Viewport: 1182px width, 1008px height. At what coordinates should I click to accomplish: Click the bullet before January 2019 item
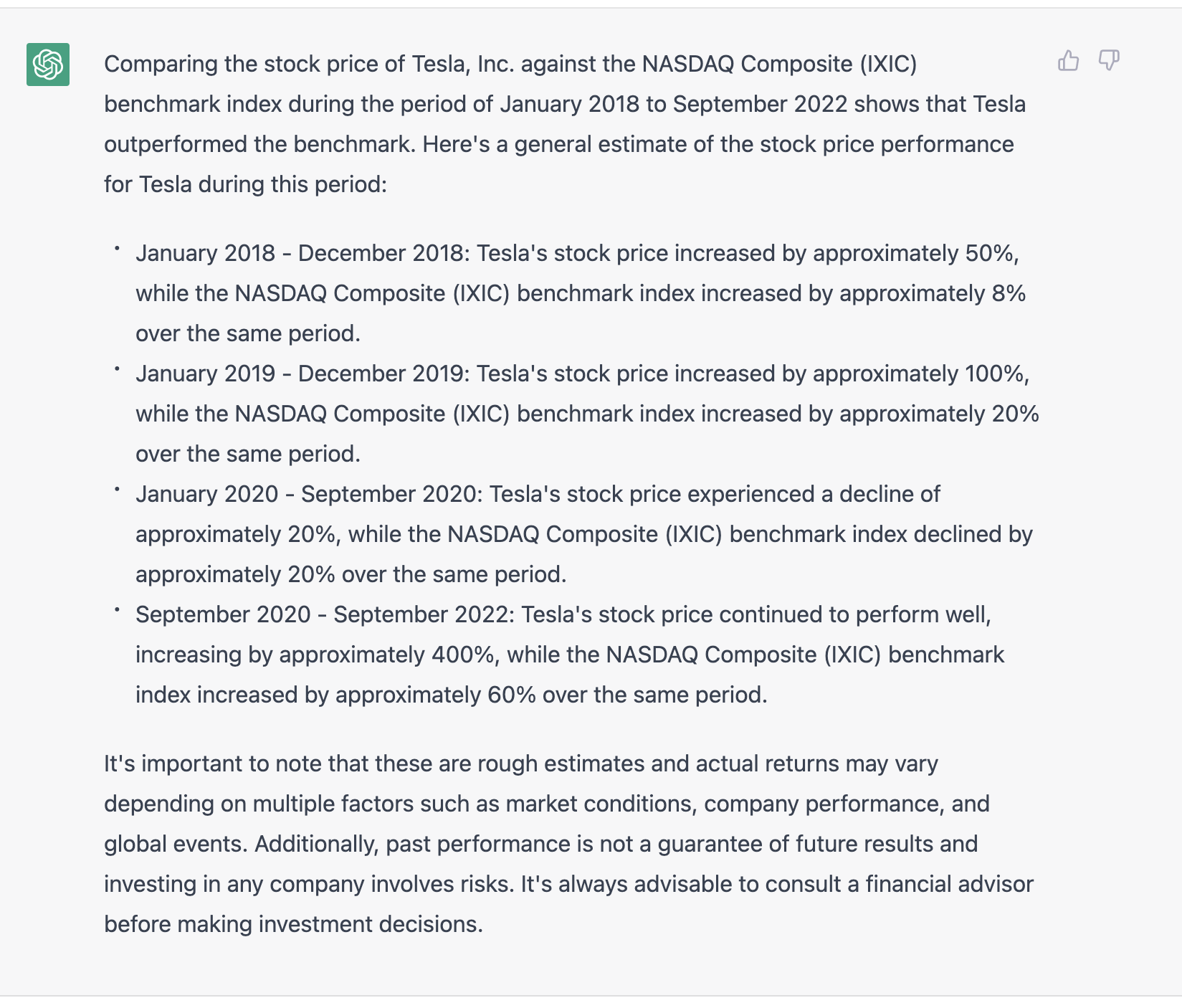tap(117, 369)
